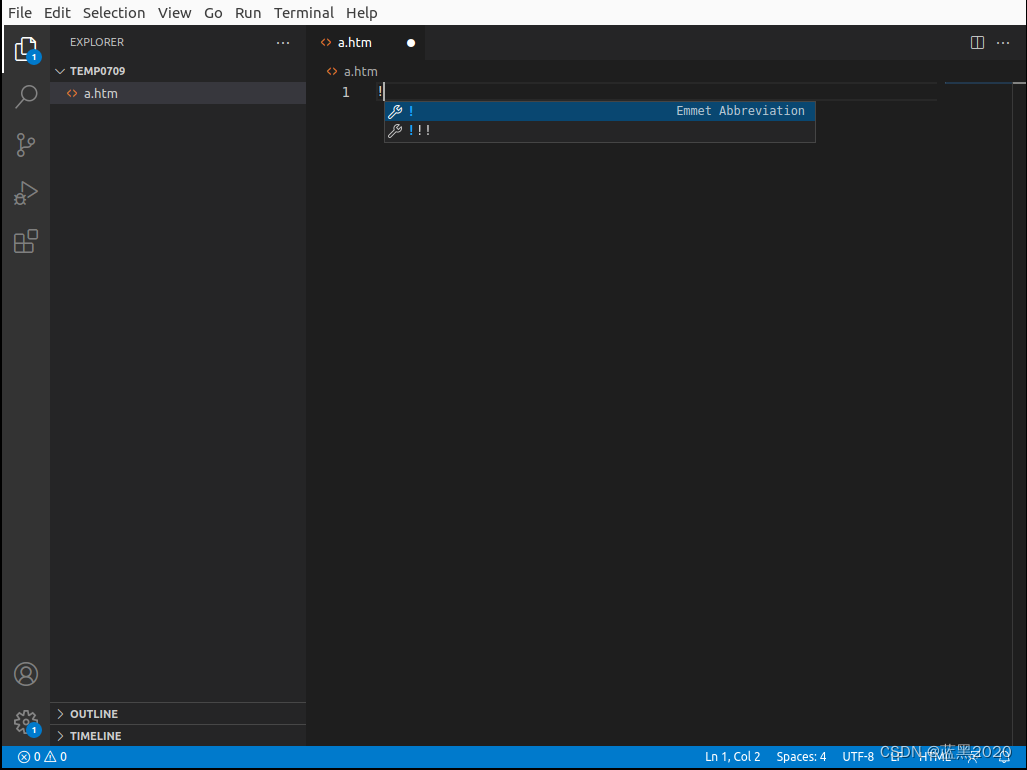Click Spaces: 4 indentation indicator
Screen dimensions: 1027x770
click(800, 757)
